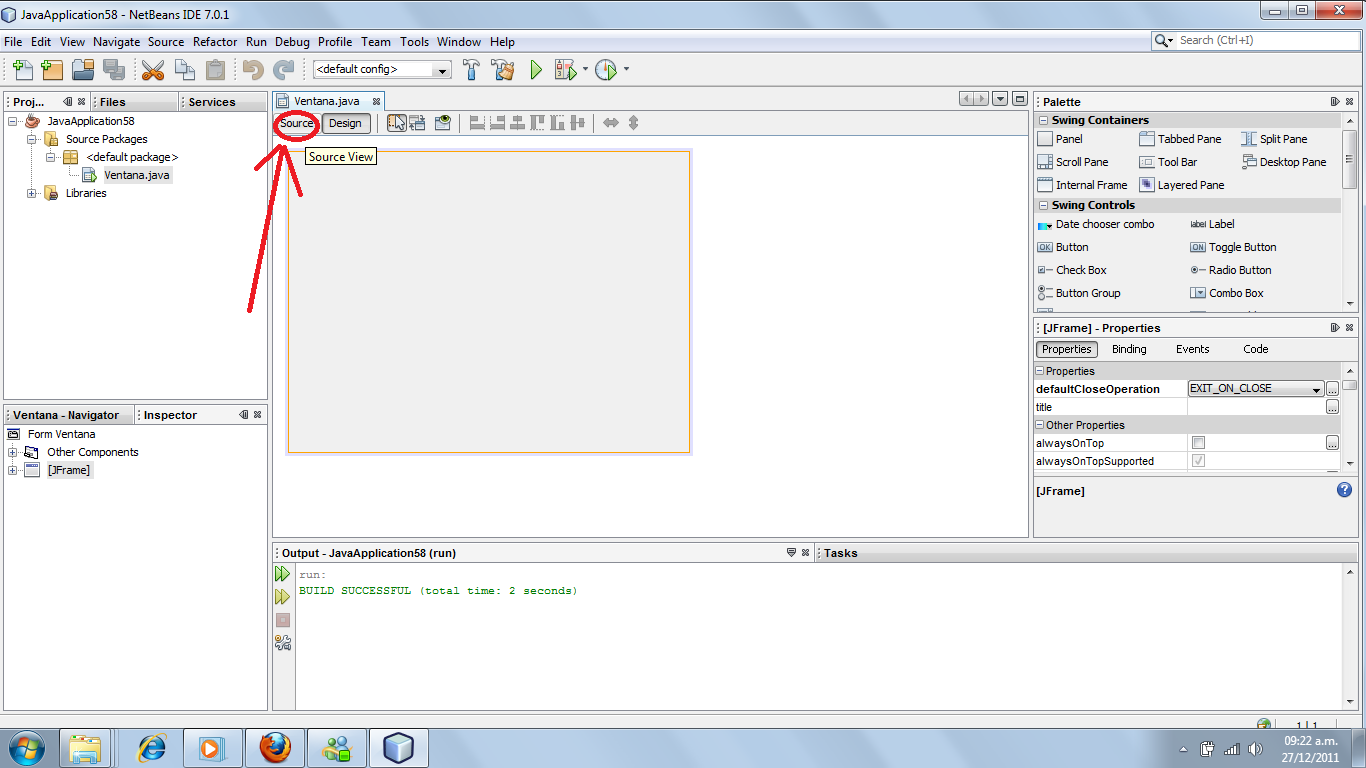Click the Paste clipboard icon
1366x768 pixels.
point(215,70)
